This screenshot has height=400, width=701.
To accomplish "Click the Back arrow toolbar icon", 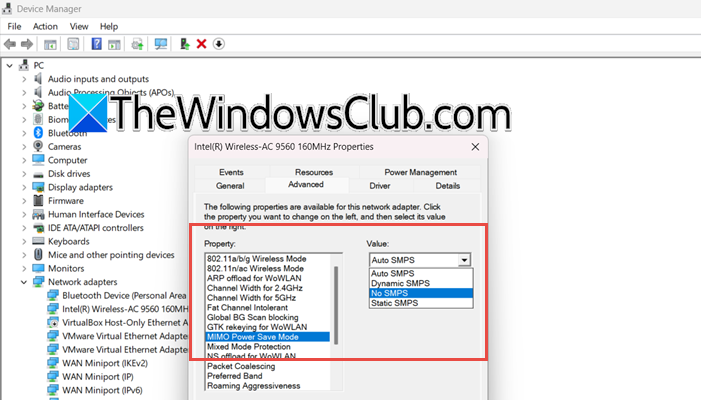I will (x=10, y=44).
